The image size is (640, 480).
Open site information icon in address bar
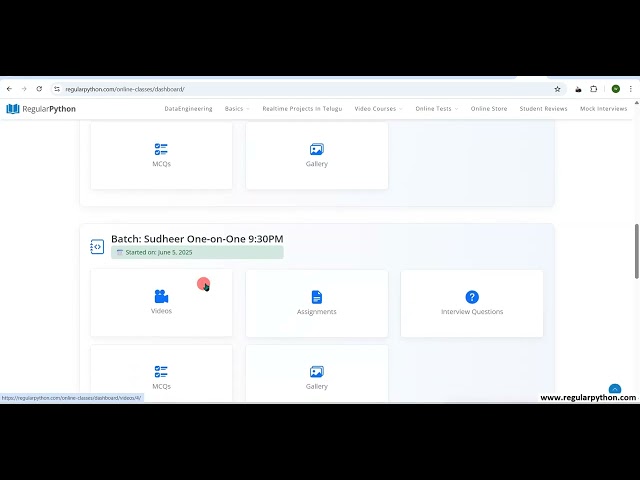(x=57, y=89)
